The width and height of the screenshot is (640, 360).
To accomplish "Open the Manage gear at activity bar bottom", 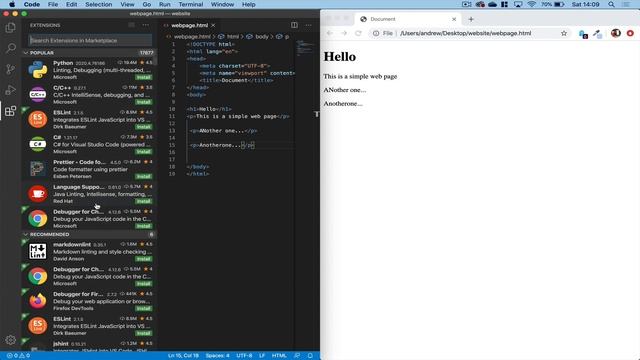I will pyautogui.click(x=11, y=340).
